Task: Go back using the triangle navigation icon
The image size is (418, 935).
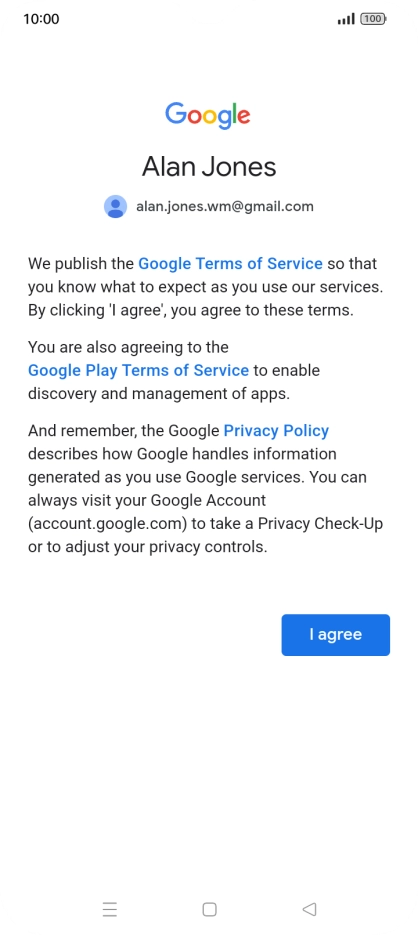Action: tap(309, 909)
